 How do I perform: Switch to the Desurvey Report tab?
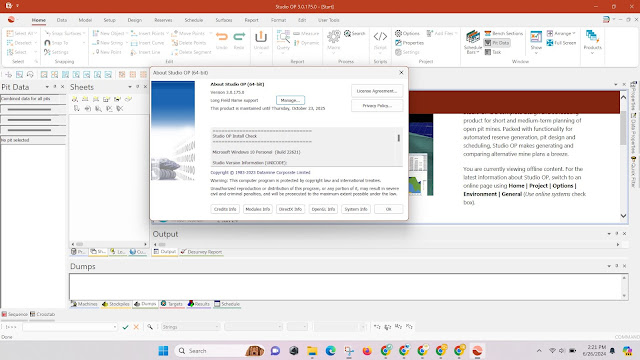click(x=201, y=252)
